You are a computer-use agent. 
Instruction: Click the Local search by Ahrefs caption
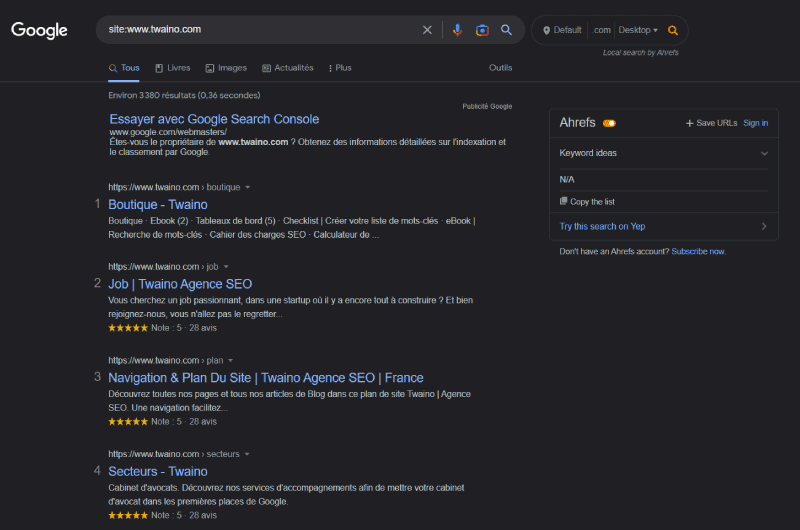640,53
